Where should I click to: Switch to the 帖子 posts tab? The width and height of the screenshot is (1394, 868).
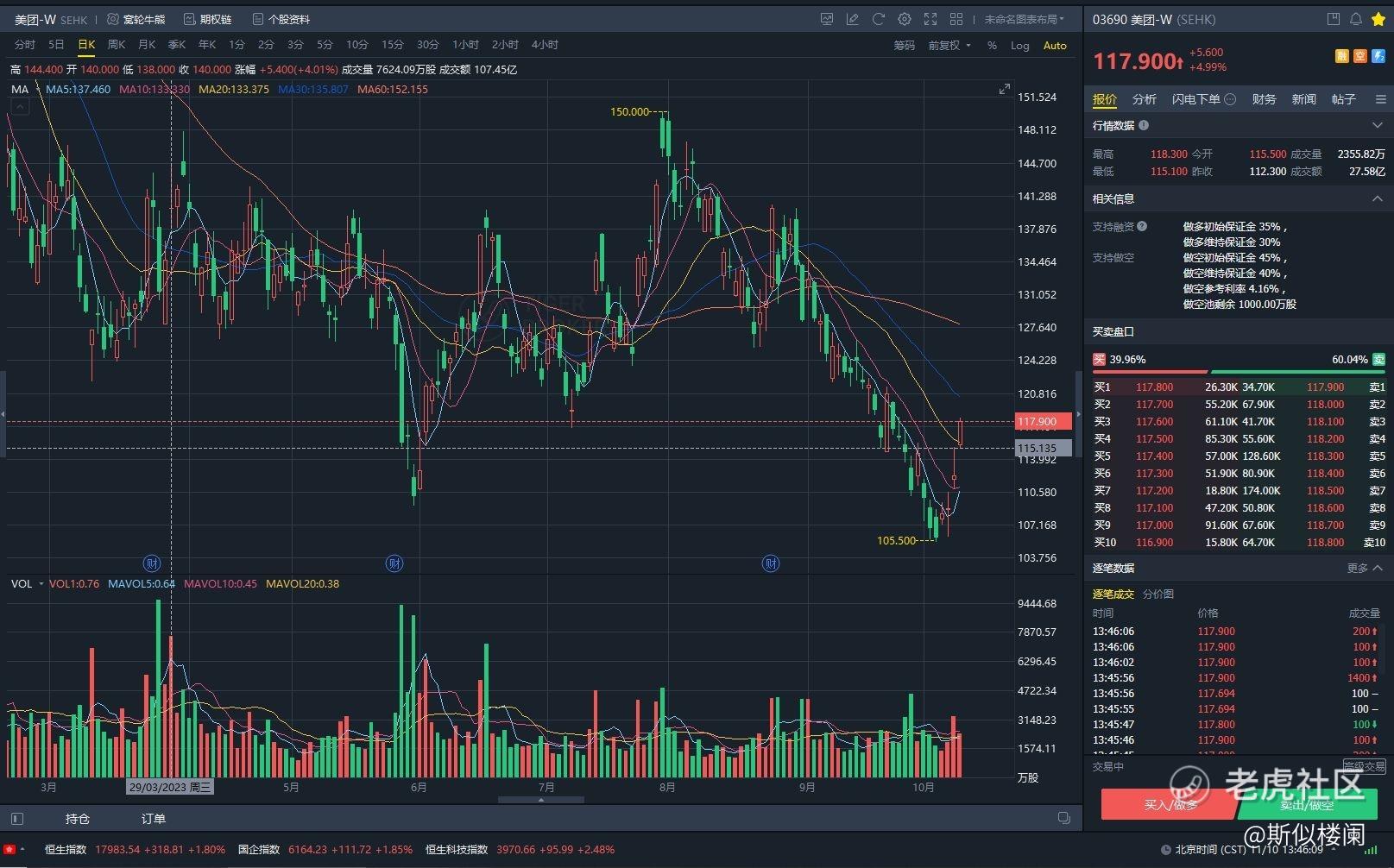1343,99
